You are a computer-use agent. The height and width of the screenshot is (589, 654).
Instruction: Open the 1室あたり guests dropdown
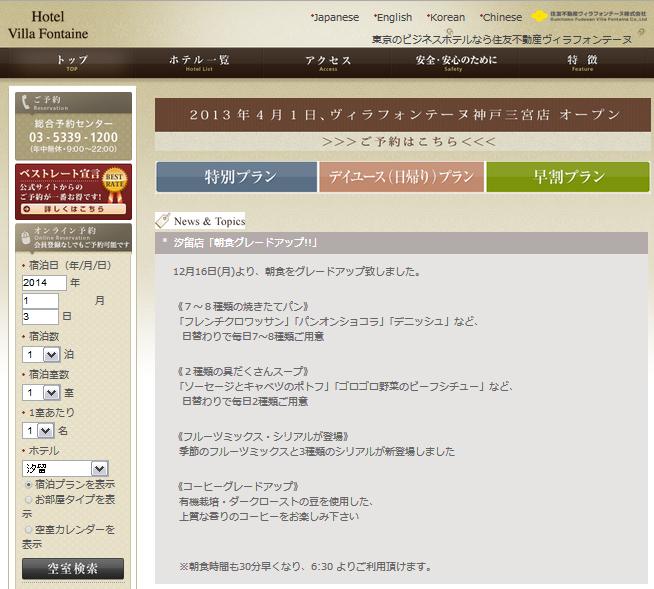coord(38,430)
